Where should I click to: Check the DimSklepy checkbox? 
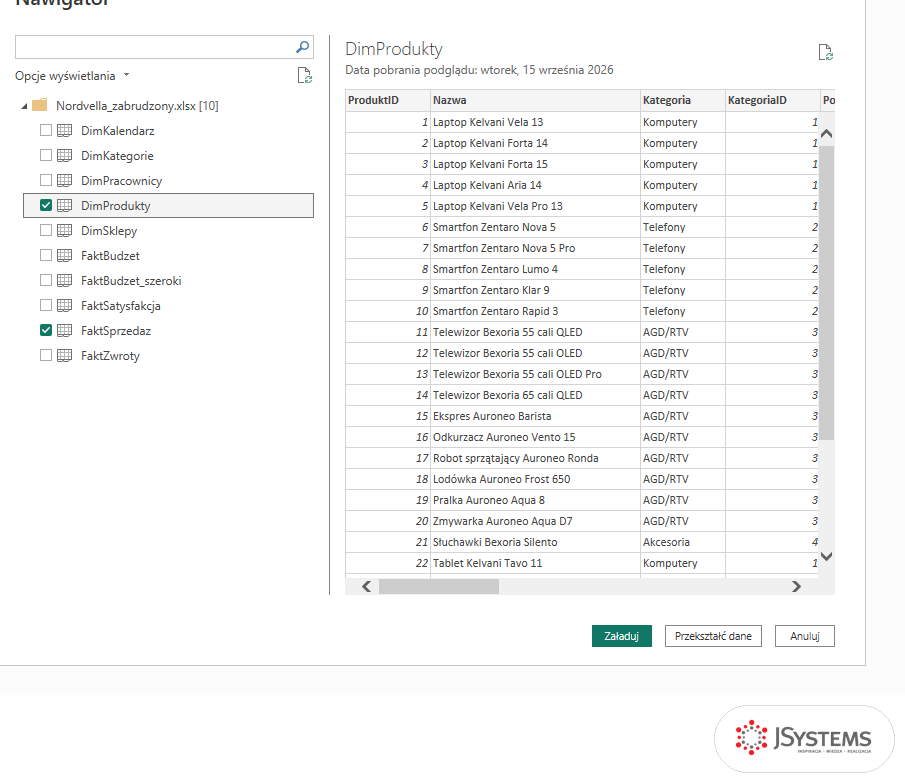pyautogui.click(x=46, y=230)
